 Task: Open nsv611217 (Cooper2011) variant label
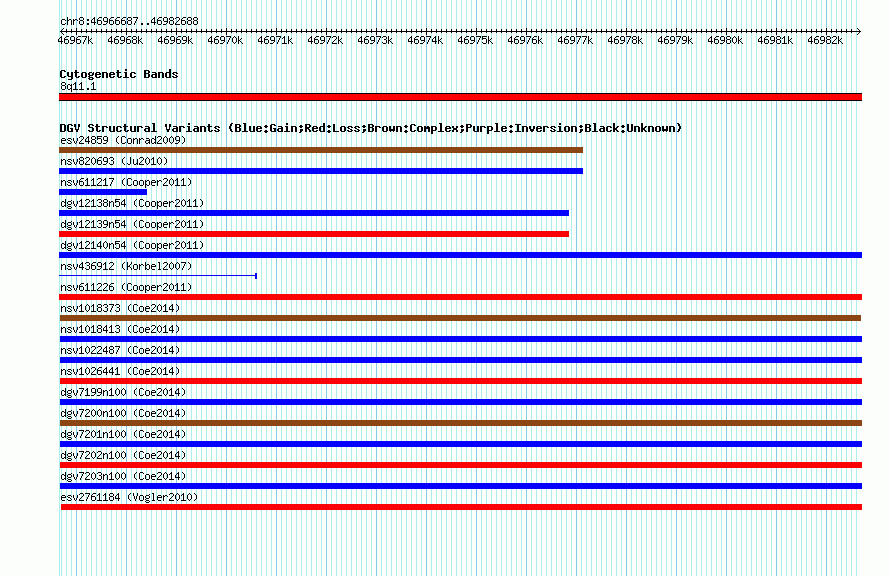click(126, 182)
